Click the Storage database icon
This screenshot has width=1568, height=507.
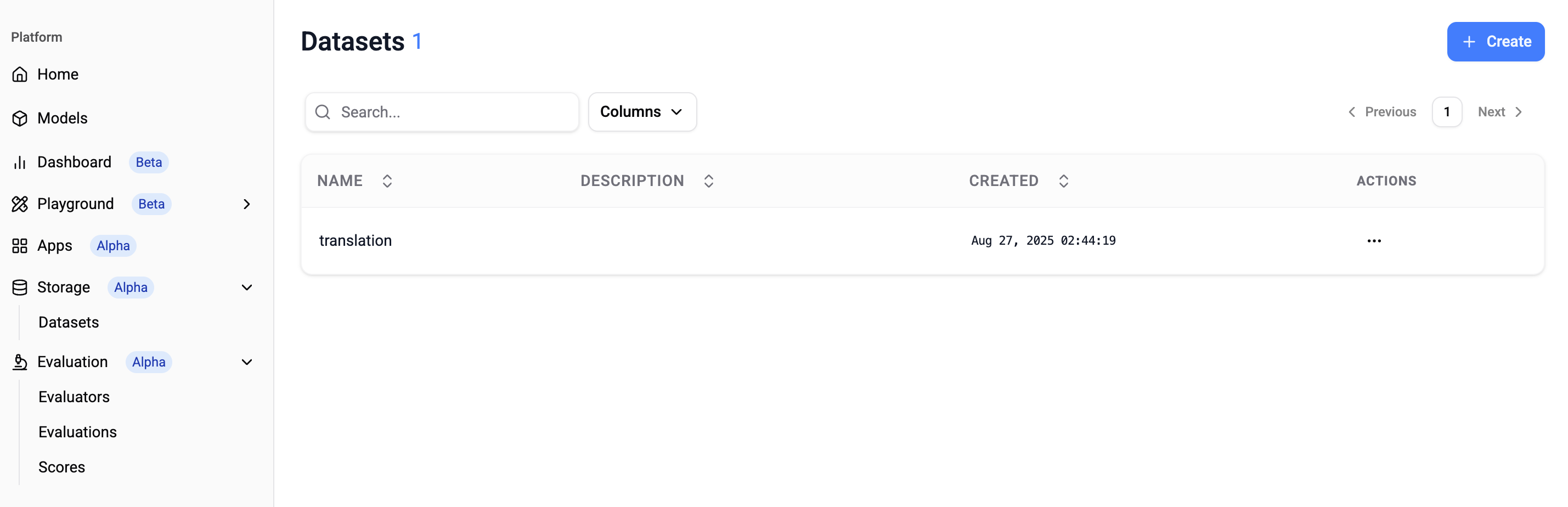pyautogui.click(x=20, y=288)
